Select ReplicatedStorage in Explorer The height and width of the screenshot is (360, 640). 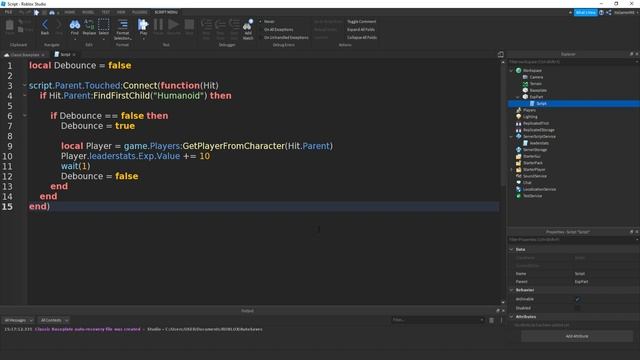(x=538, y=130)
